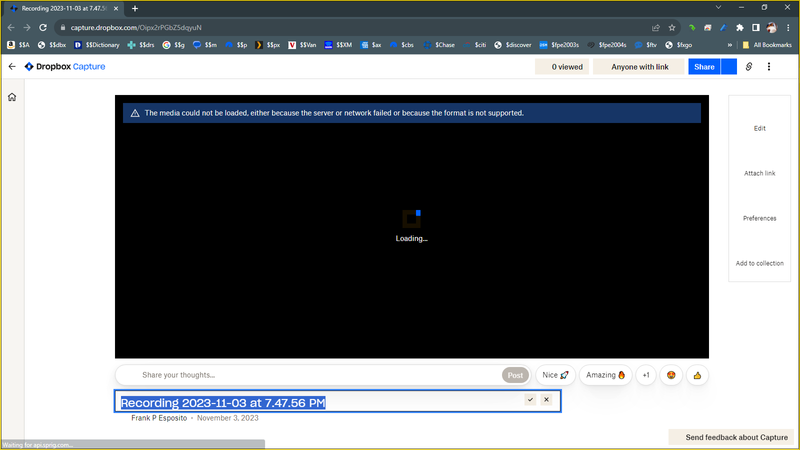This screenshot has height=450, width=800.
Task: Click the green arrow extension icon
Action: click(692, 28)
